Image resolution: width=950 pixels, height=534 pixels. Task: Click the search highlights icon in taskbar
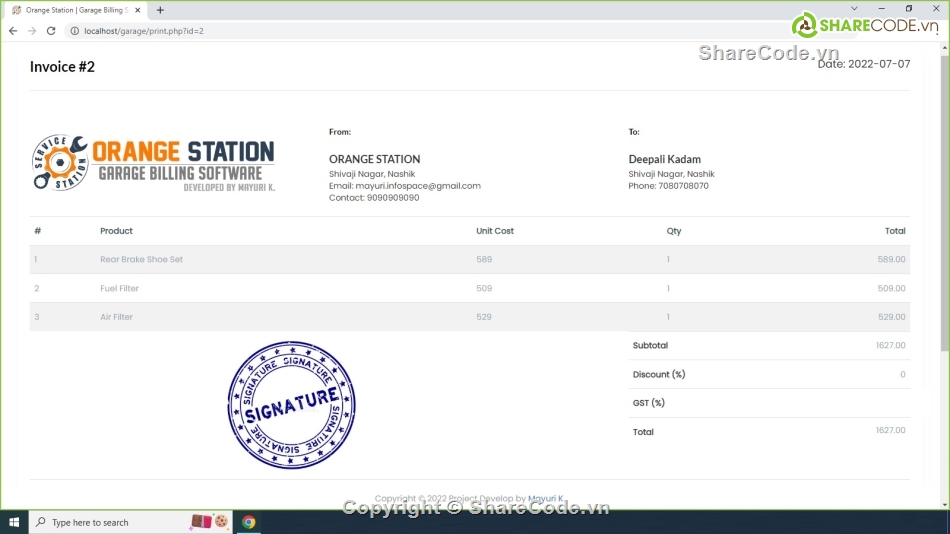pos(210,521)
